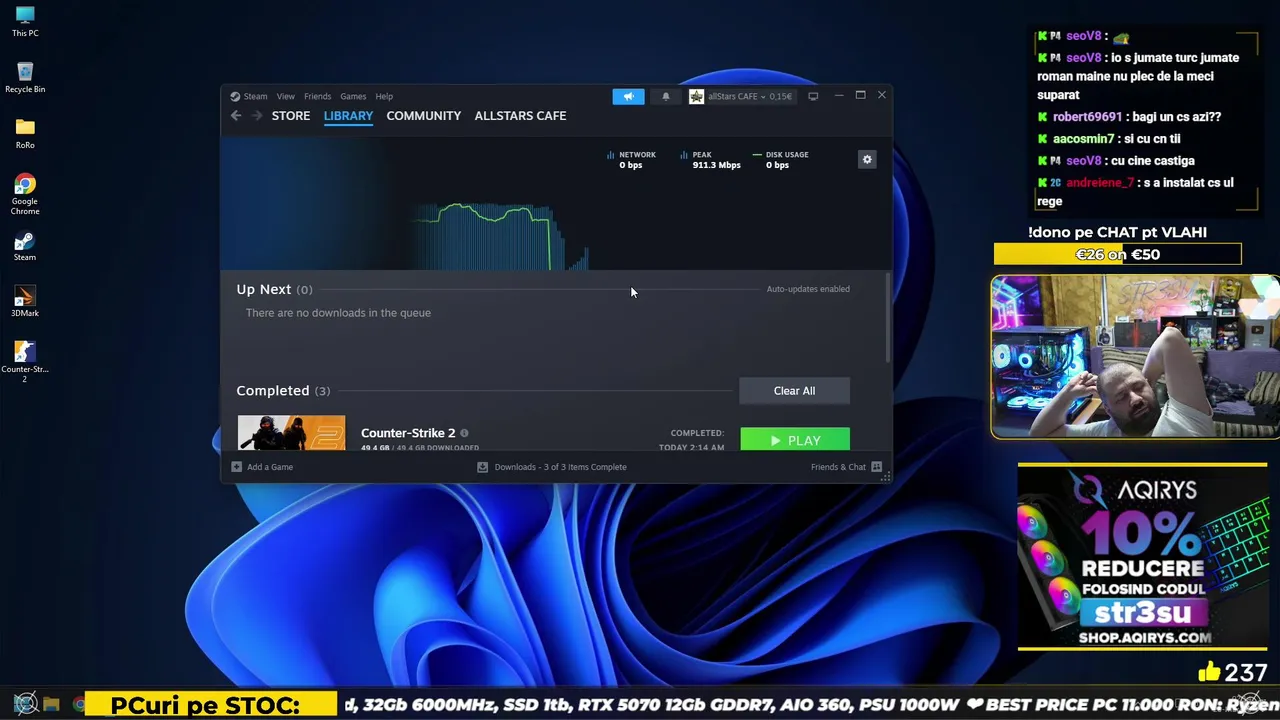This screenshot has width=1280, height=720.
Task: Open the Games menu
Action: point(353,96)
